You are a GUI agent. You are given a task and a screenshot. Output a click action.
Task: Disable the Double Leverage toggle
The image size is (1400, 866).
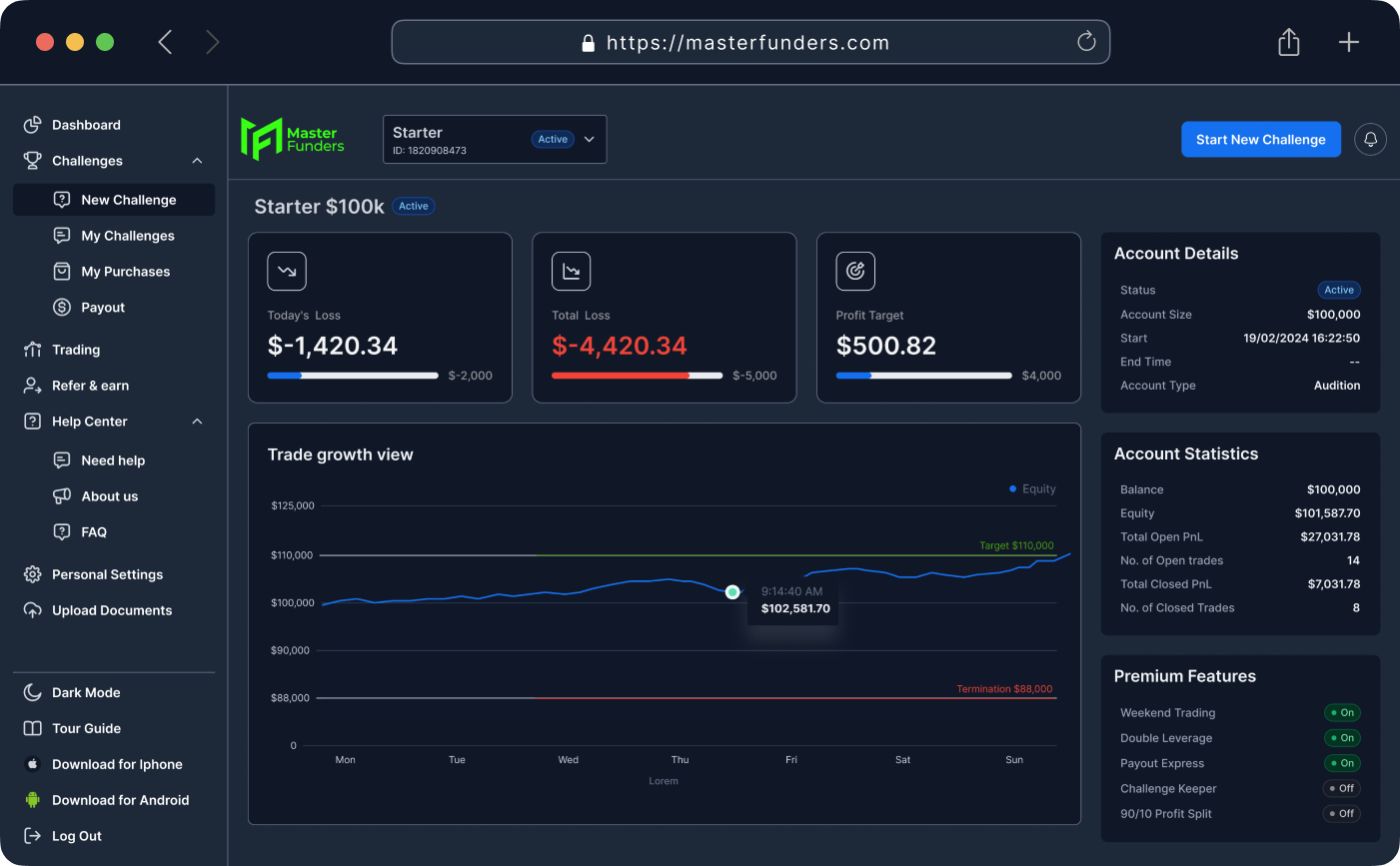click(1342, 738)
